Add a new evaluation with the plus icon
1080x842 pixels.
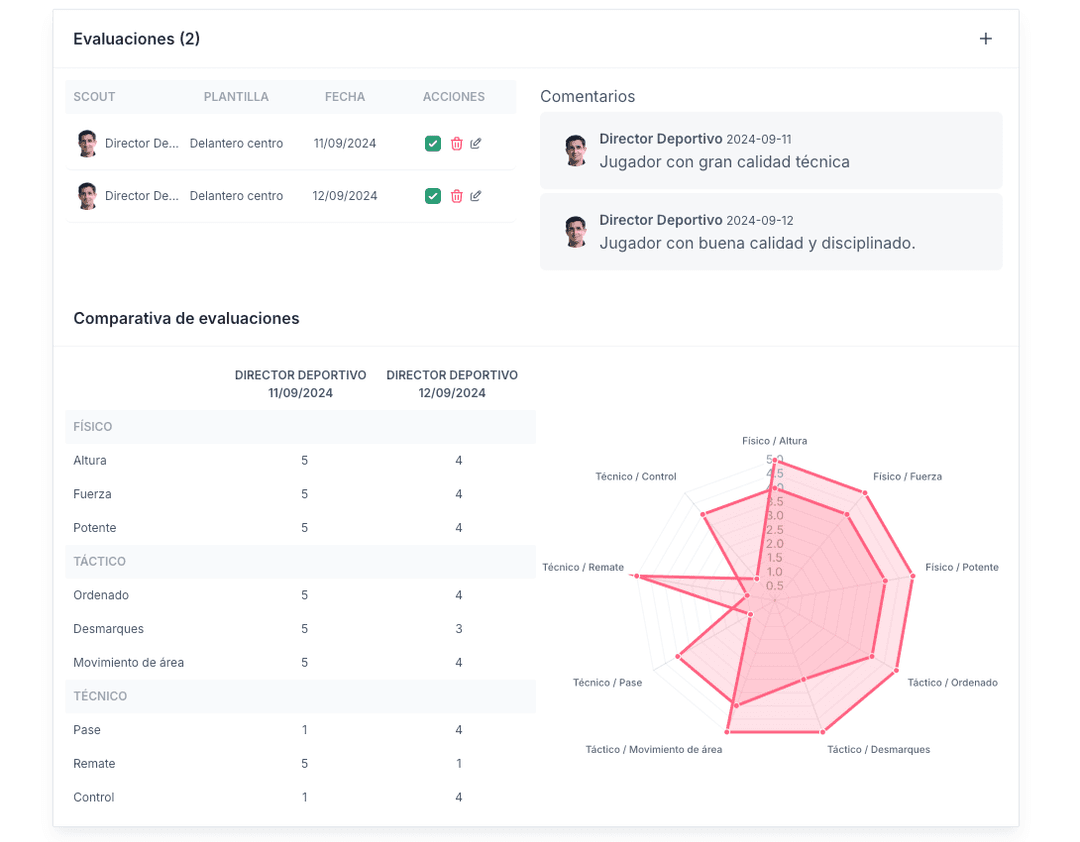986,38
